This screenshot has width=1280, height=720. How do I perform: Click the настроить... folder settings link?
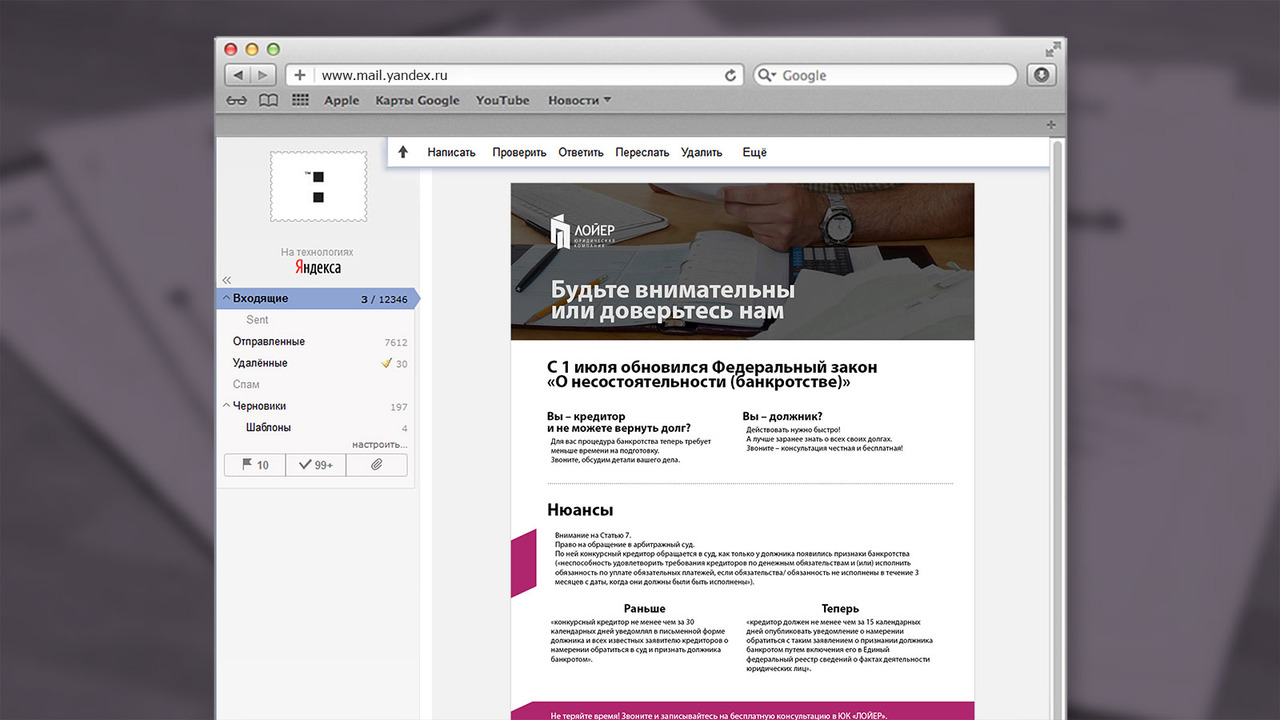[379, 444]
